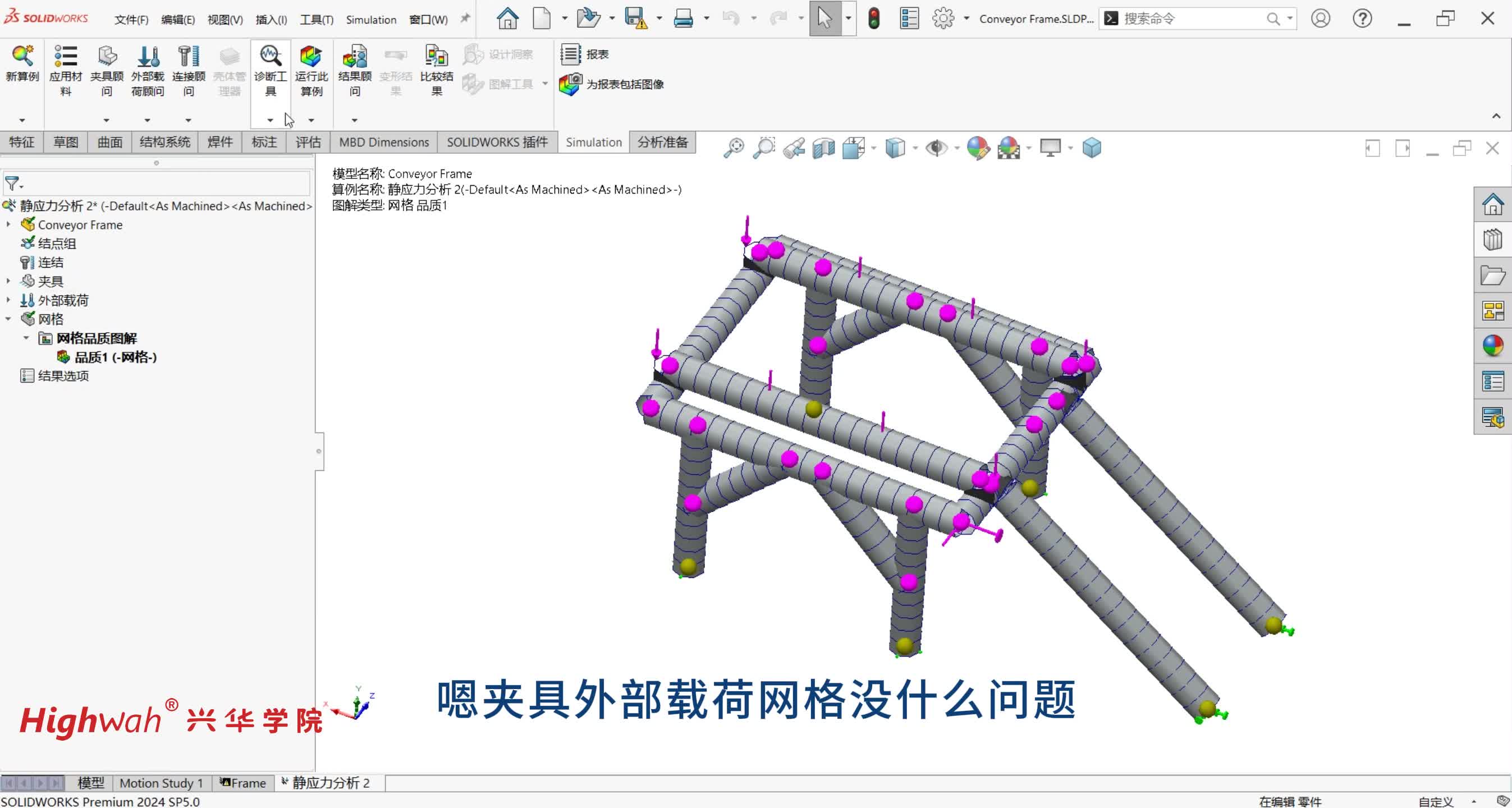The height and width of the screenshot is (808, 1512).
Task: Click the Report (报表) icon
Action: tap(571, 54)
